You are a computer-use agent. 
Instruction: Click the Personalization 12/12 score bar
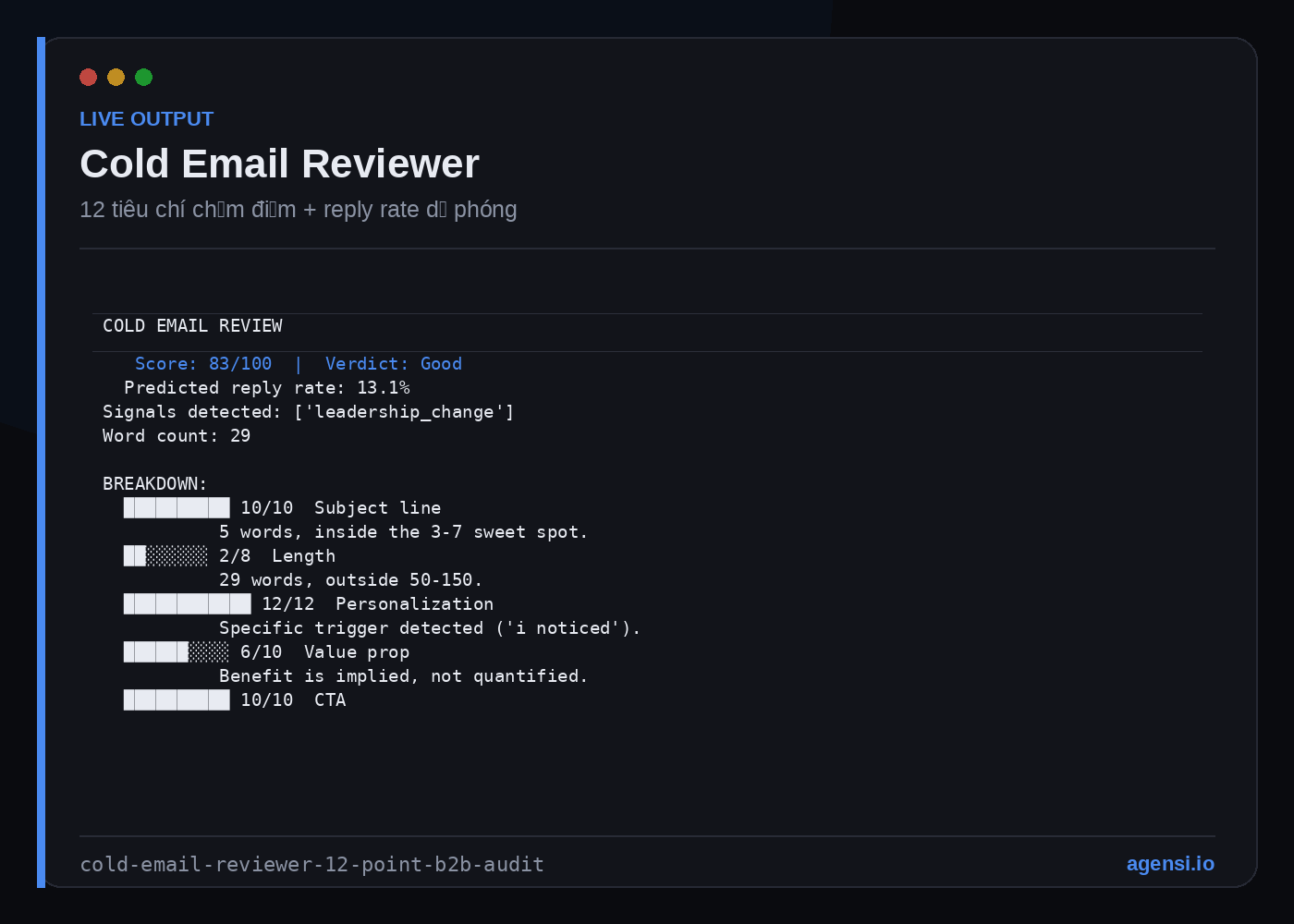[188, 603]
